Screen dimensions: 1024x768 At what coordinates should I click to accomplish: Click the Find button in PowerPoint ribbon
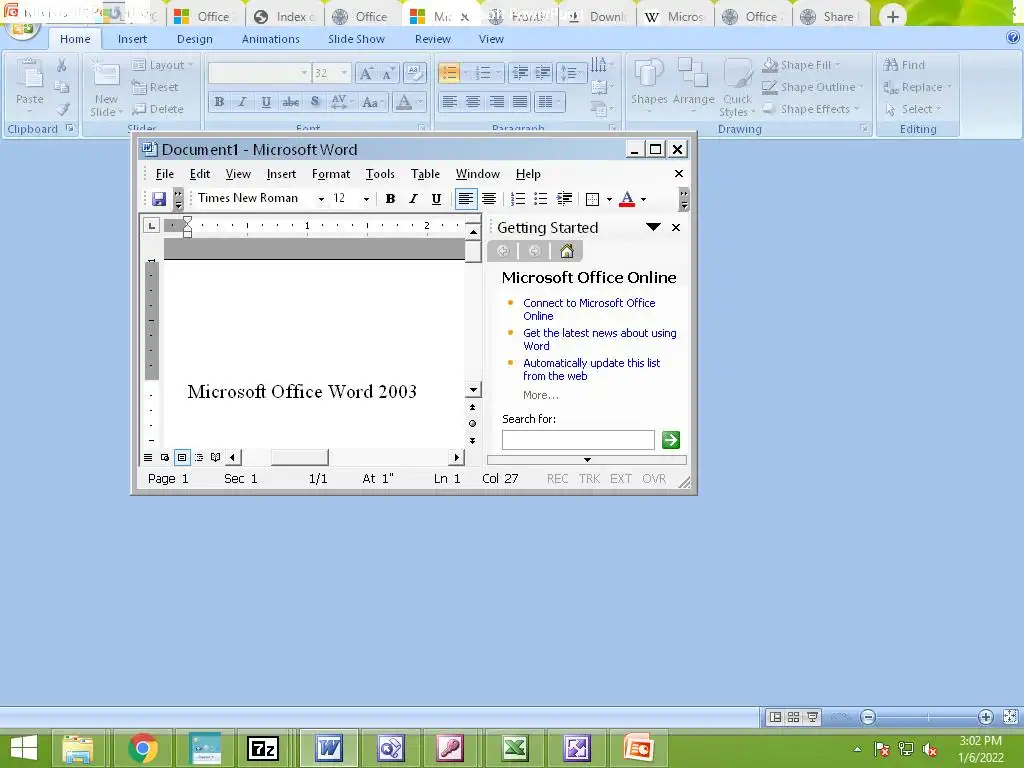coord(904,65)
